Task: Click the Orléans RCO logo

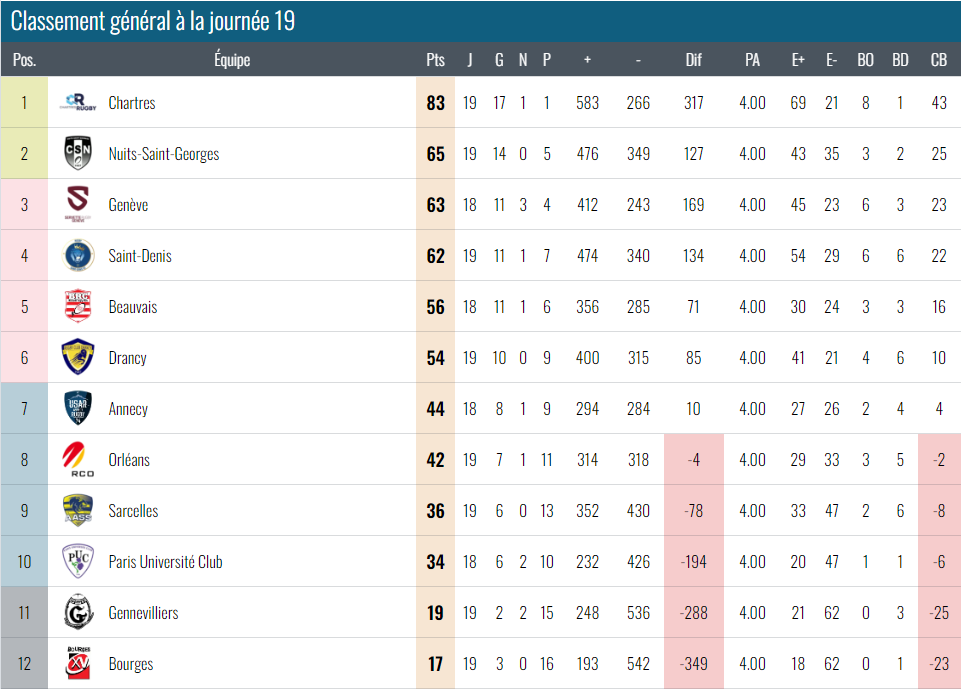Action: (x=78, y=459)
